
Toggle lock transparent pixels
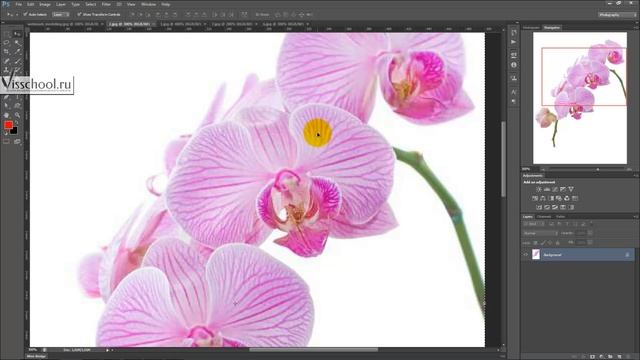tap(535, 243)
